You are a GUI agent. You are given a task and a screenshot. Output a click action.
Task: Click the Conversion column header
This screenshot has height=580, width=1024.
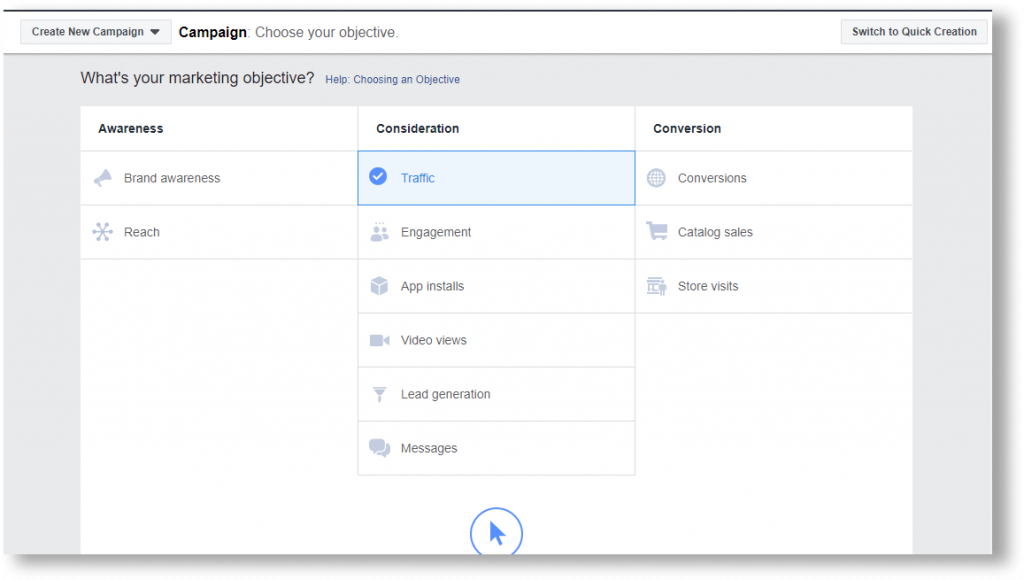click(687, 129)
